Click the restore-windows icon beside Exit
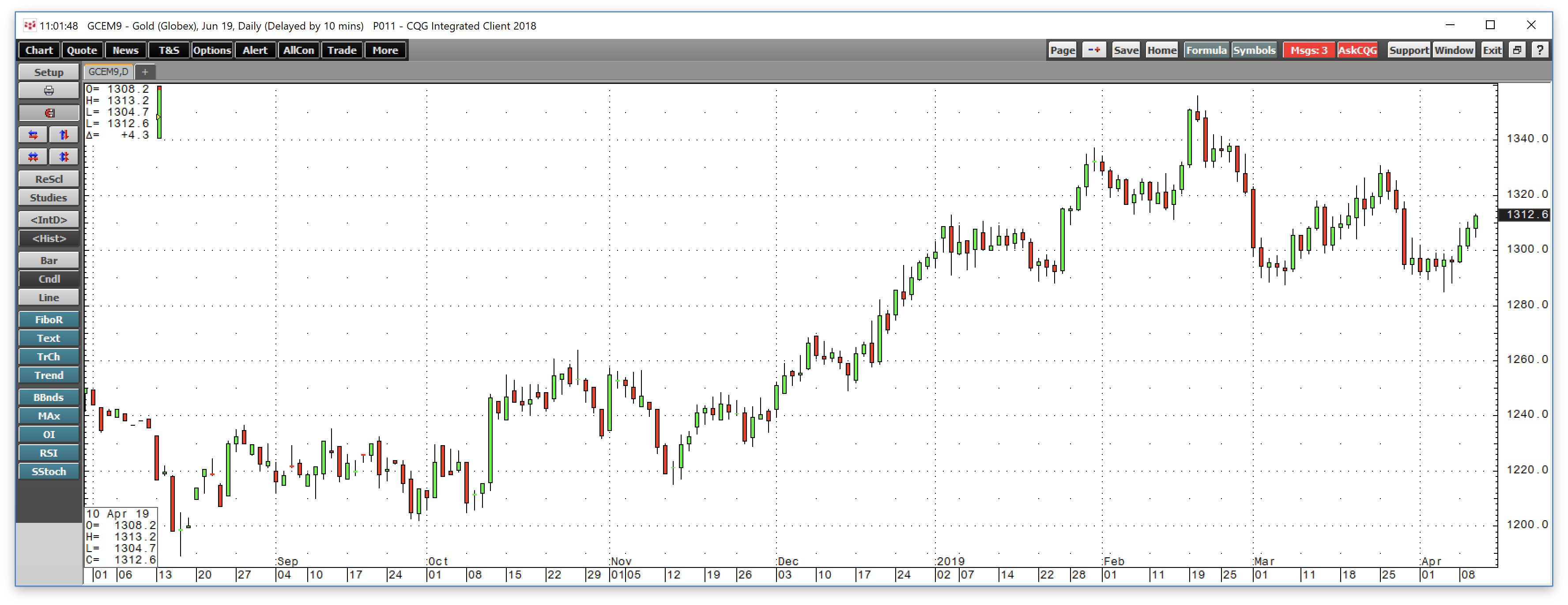Viewport: 1568px width, 605px height. point(1517,50)
